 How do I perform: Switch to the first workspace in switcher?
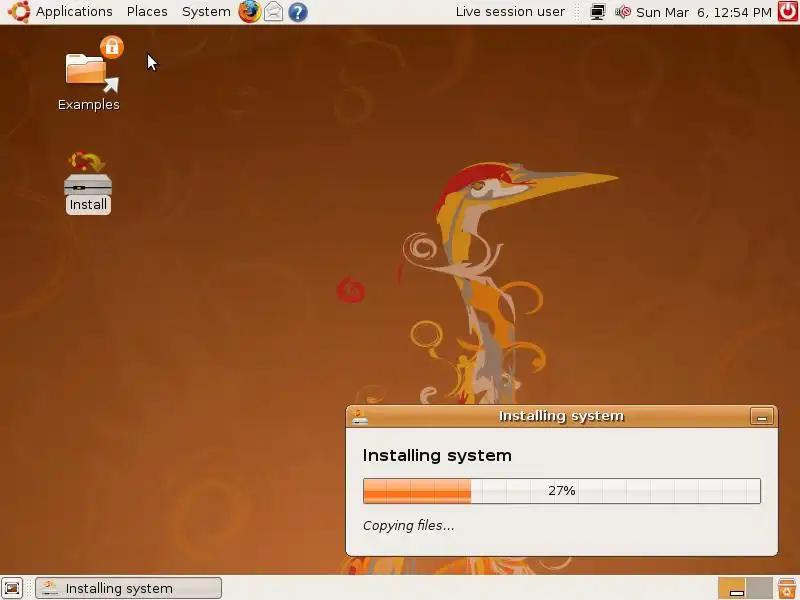(732, 588)
